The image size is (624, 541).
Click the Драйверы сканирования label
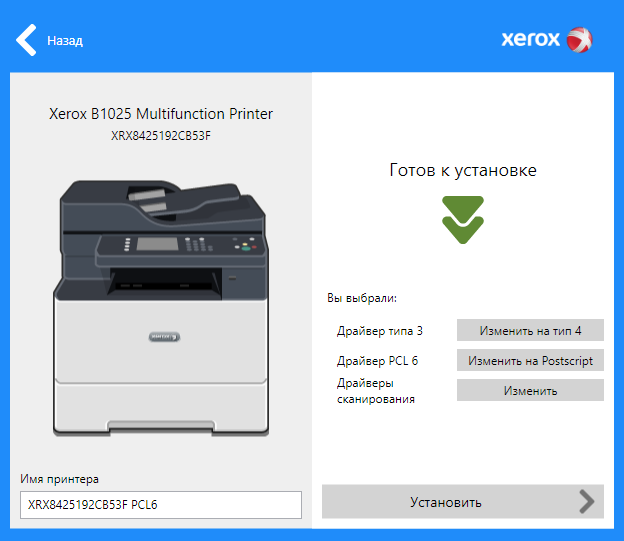(376, 391)
